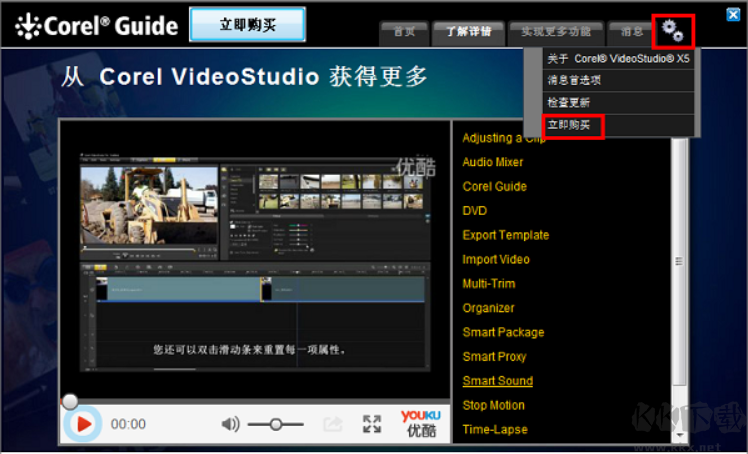Open the 消息 tab
Screen dimensions: 748x454
tap(632, 31)
